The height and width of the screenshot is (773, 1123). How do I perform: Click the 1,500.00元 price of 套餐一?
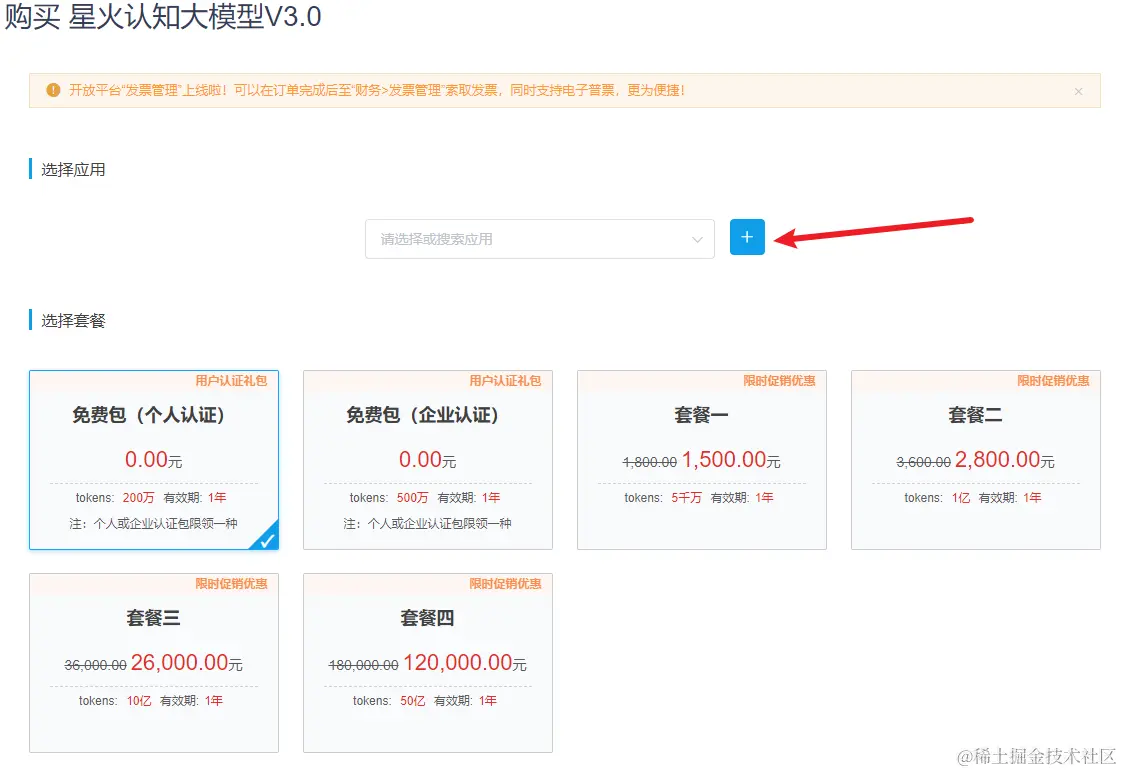tap(731, 460)
